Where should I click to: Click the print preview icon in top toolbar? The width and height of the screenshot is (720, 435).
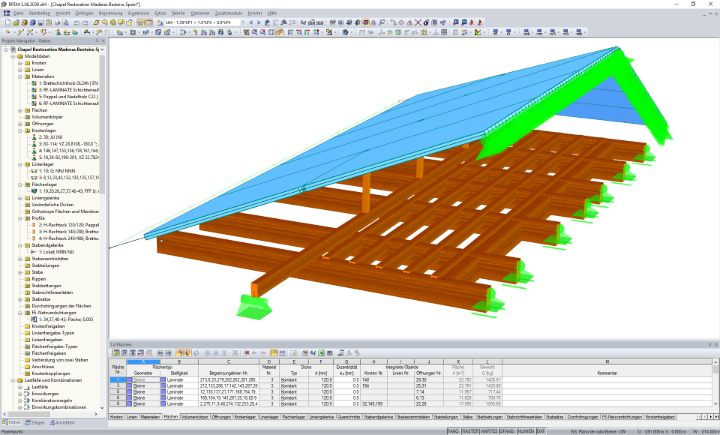click(66, 22)
